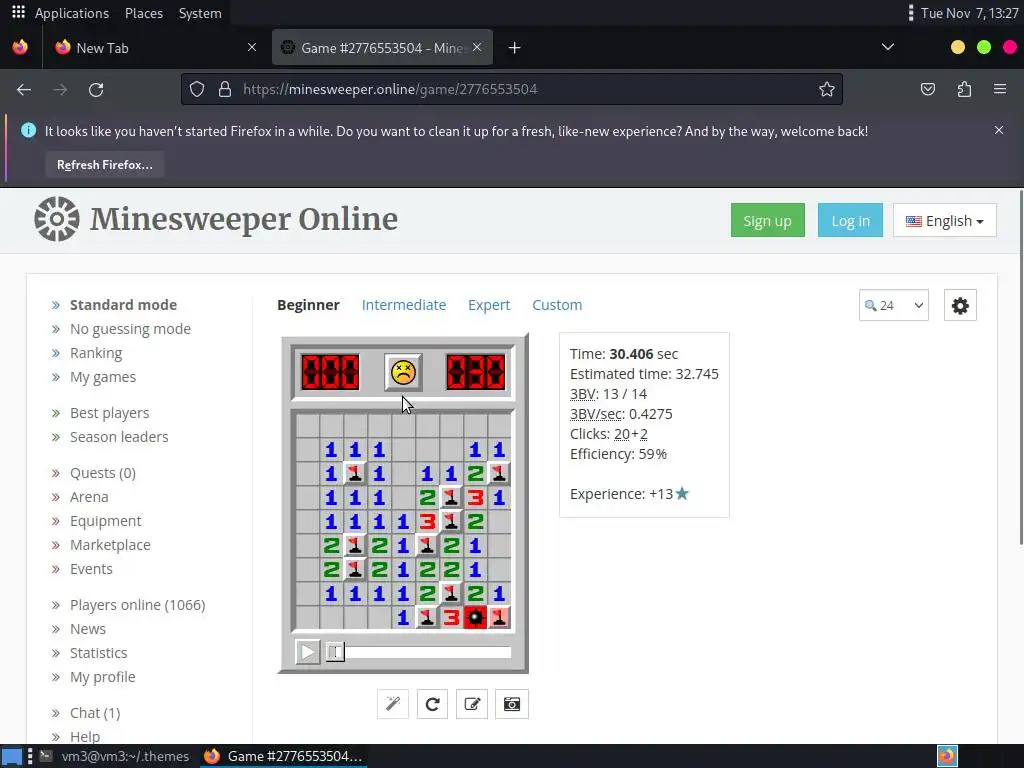Click the Minesweeper Online gear logo
This screenshot has width=1024, height=768.
click(x=57, y=219)
